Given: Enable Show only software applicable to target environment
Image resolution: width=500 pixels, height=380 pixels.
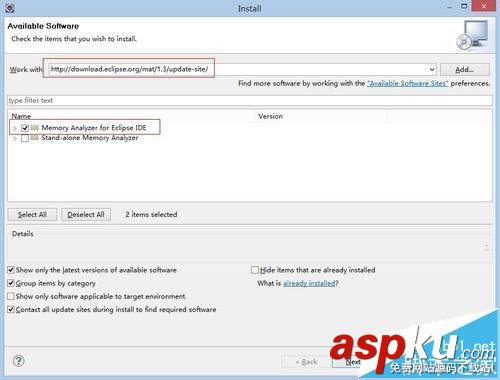Looking at the screenshot, I should [11, 296].
